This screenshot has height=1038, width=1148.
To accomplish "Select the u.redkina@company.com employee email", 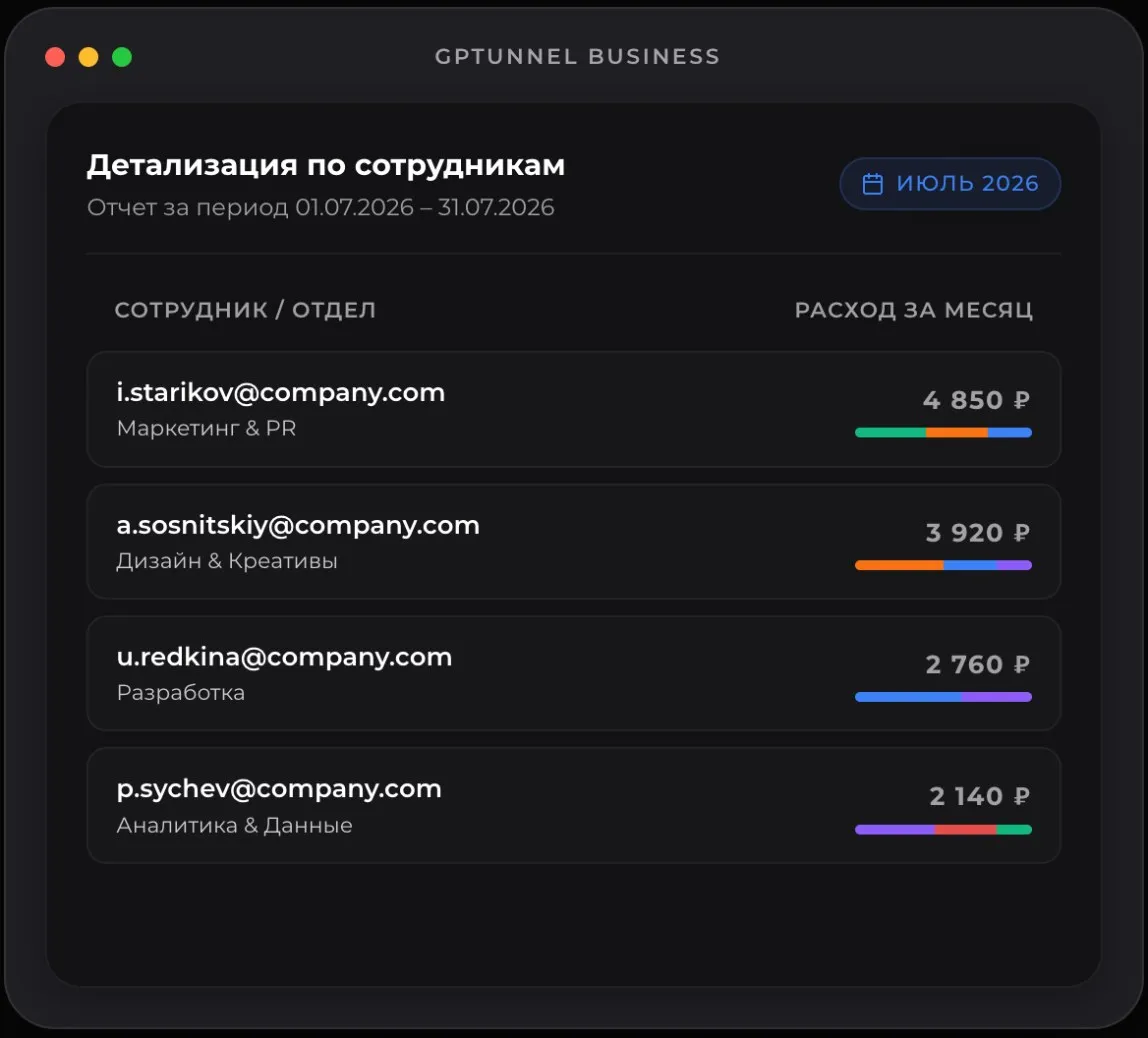I will point(284,657).
